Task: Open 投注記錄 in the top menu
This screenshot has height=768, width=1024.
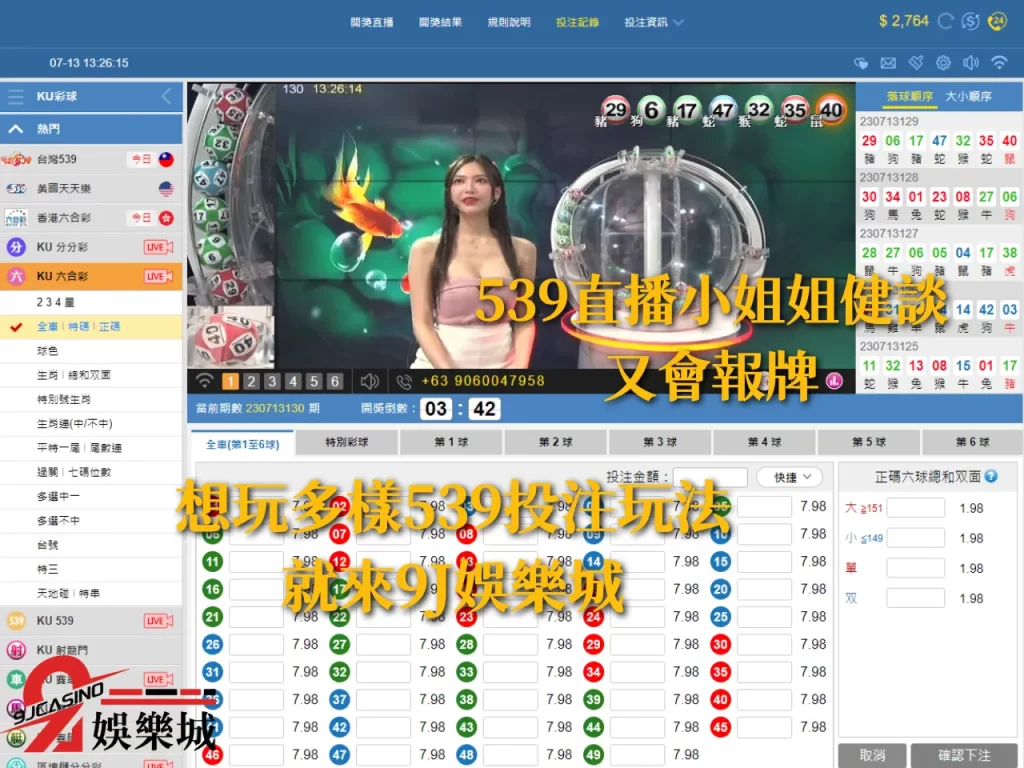Action: [x=577, y=22]
